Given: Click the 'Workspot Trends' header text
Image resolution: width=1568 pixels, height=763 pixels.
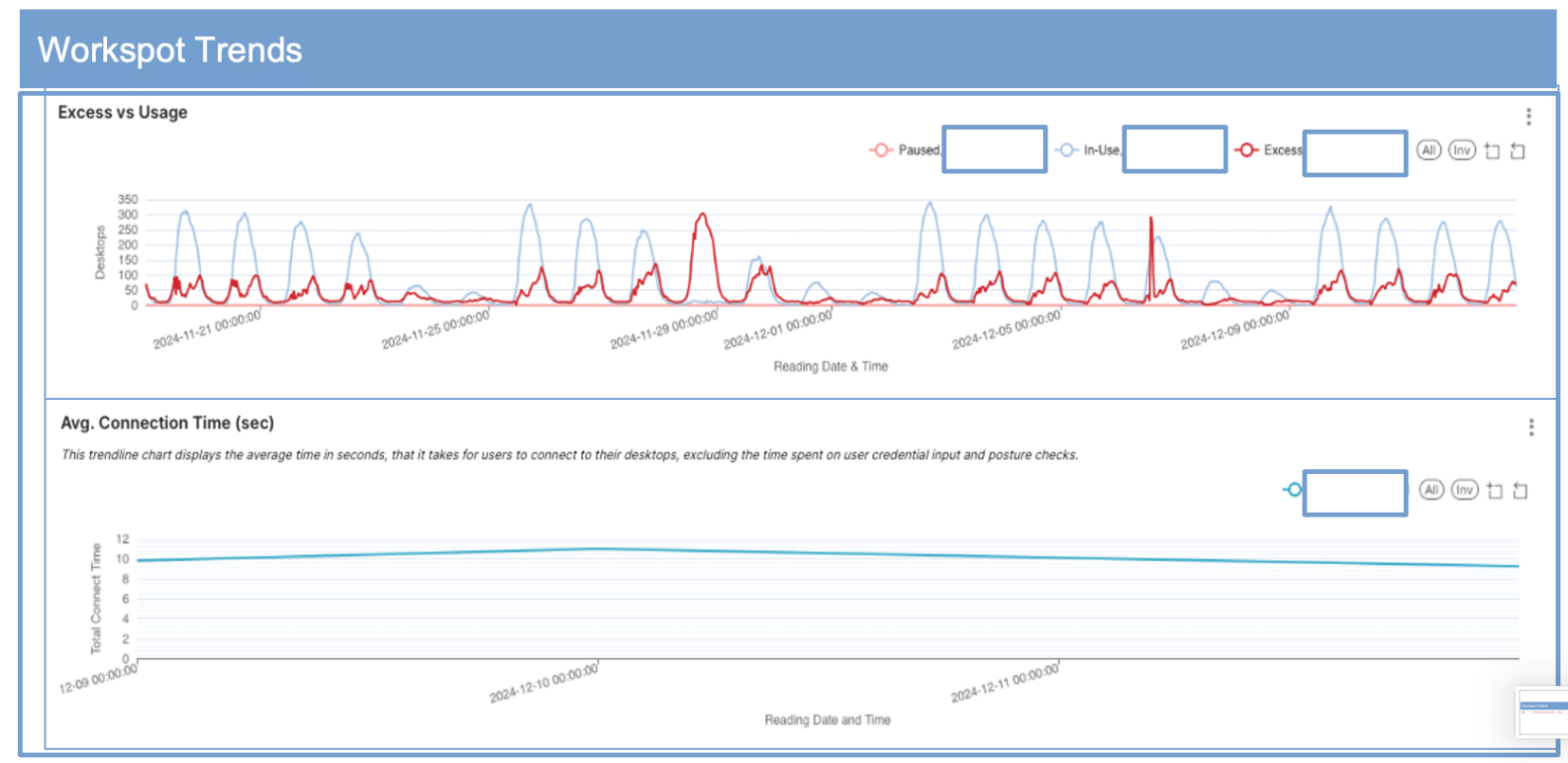Looking at the screenshot, I should (x=170, y=49).
